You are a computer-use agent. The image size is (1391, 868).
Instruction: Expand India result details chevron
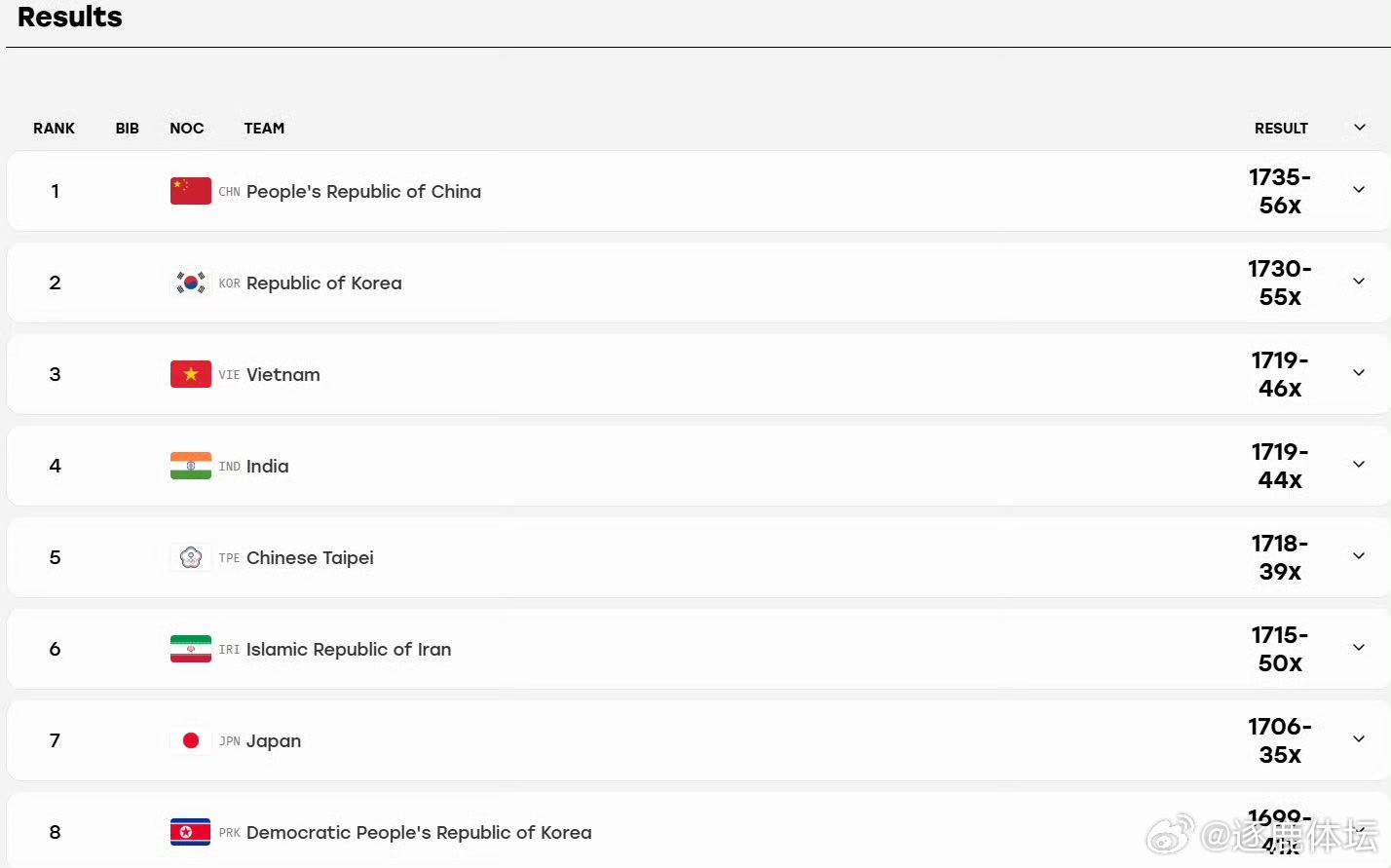point(1359,465)
